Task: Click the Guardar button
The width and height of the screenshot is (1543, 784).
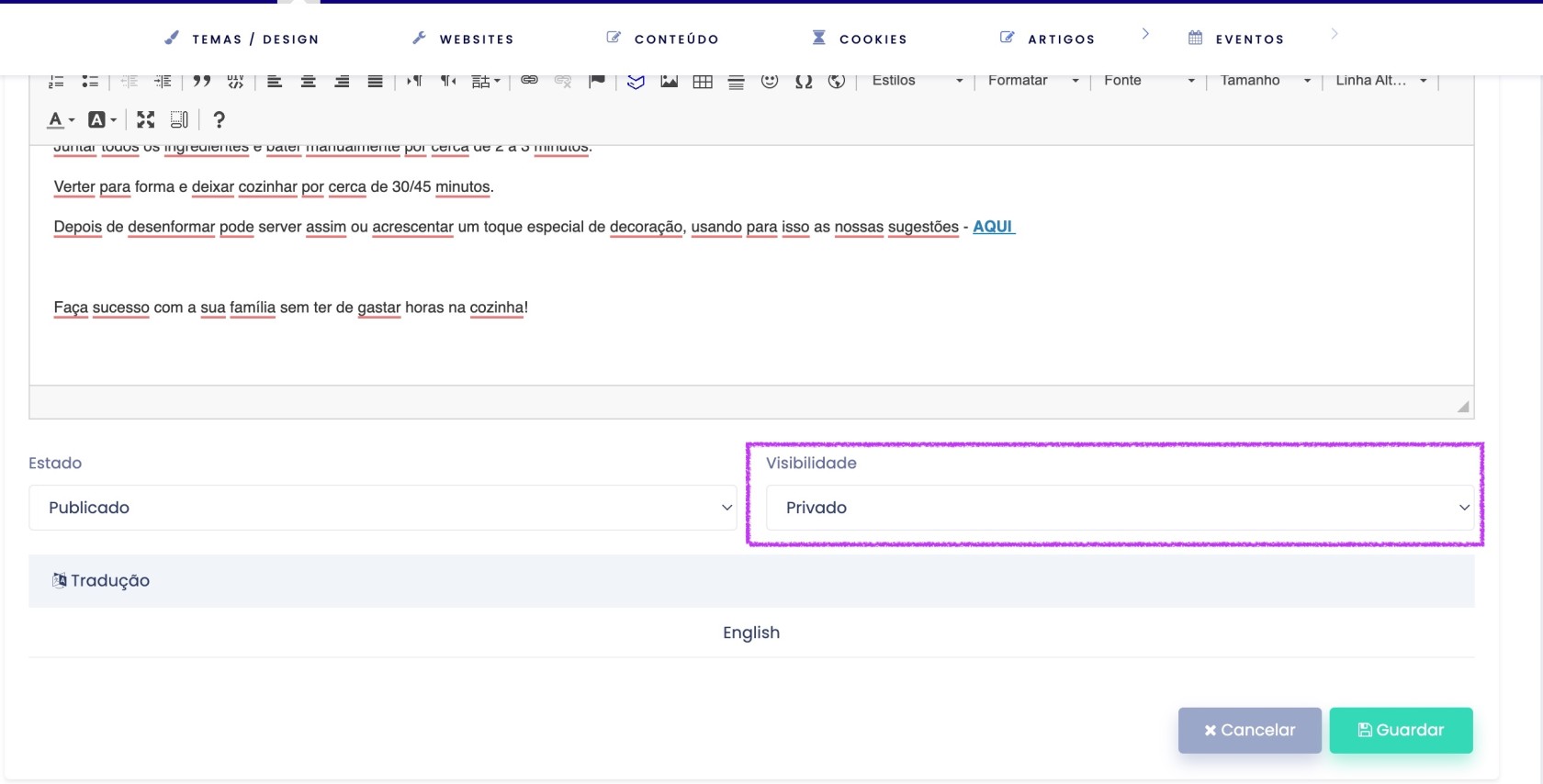Action: pyautogui.click(x=1402, y=730)
